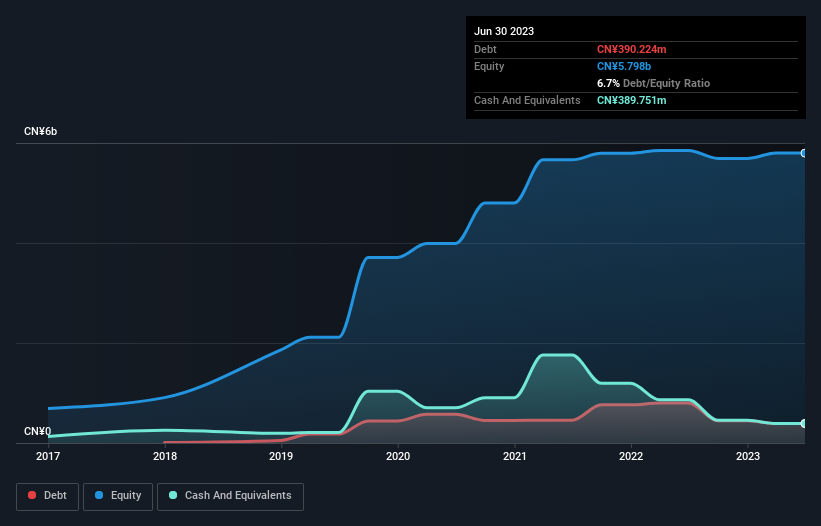
Task: Click the 2017 x-axis label
Action: 48,456
